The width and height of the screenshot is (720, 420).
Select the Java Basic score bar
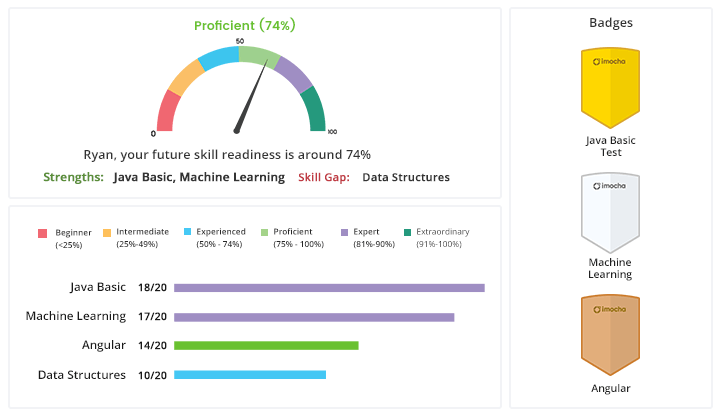[329, 288]
